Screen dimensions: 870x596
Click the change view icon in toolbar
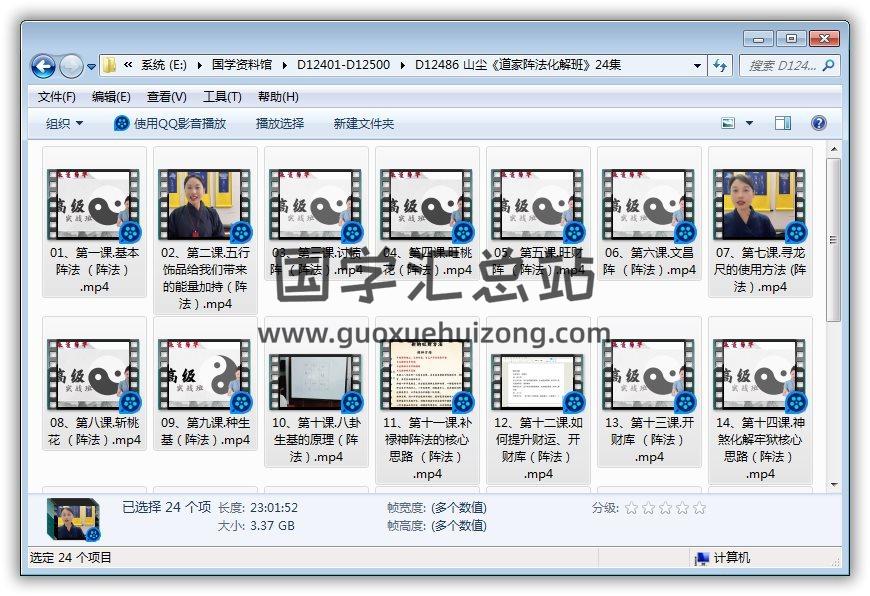(x=729, y=123)
